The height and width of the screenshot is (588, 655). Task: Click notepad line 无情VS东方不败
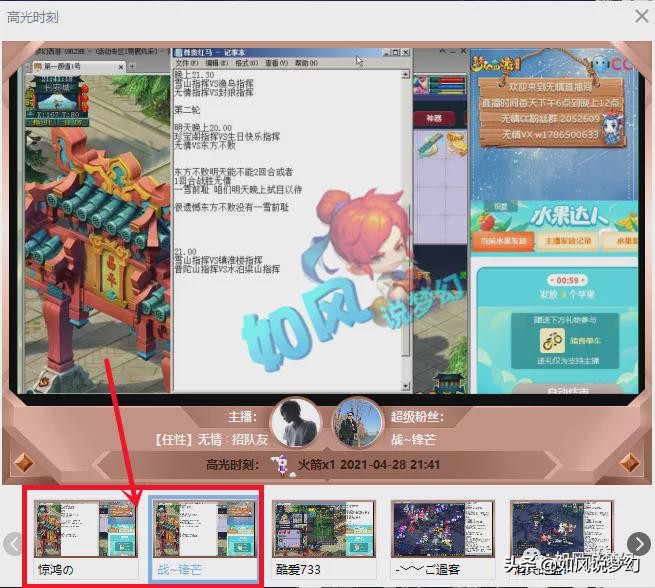205,145
